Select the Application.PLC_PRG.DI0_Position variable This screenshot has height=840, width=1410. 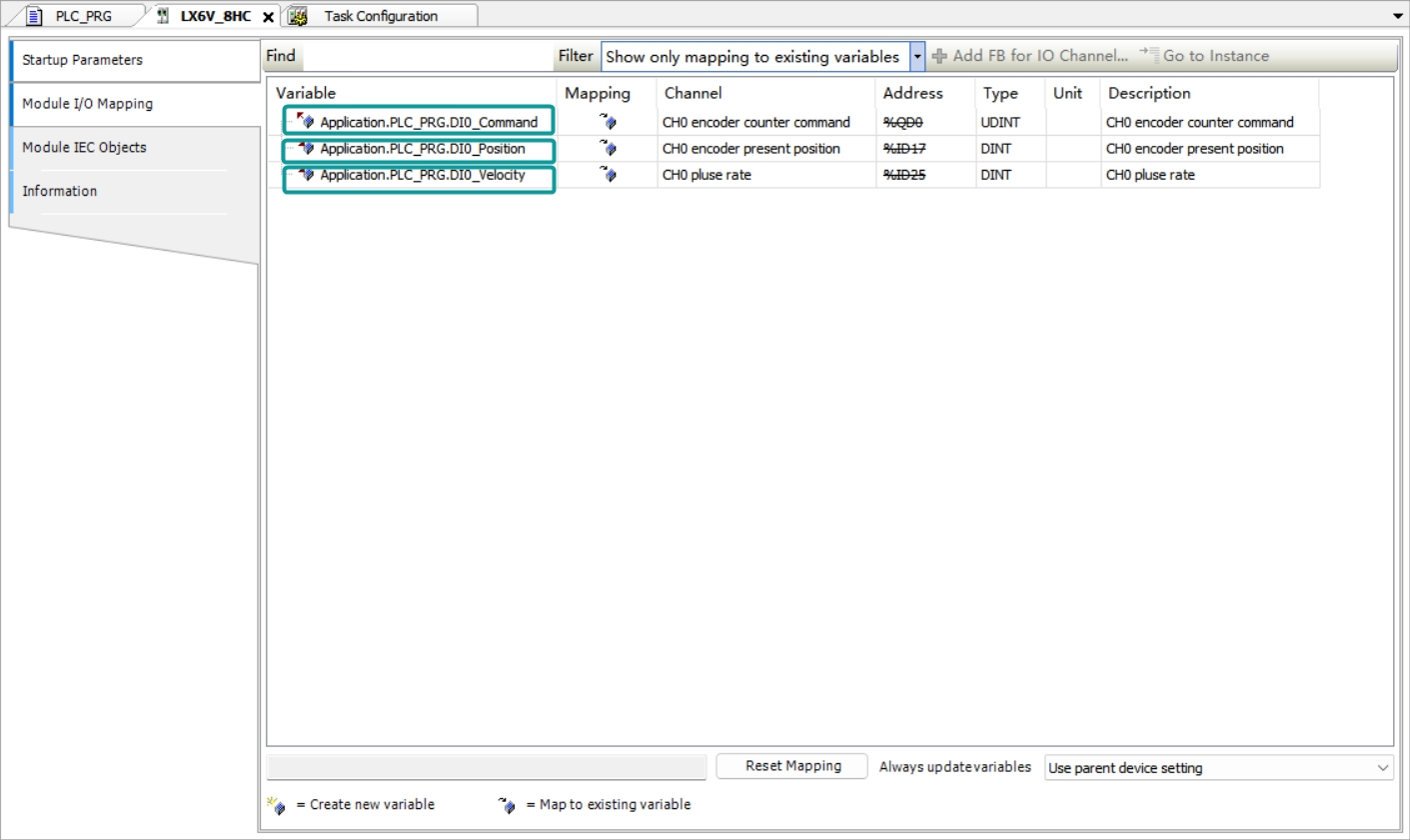(423, 148)
